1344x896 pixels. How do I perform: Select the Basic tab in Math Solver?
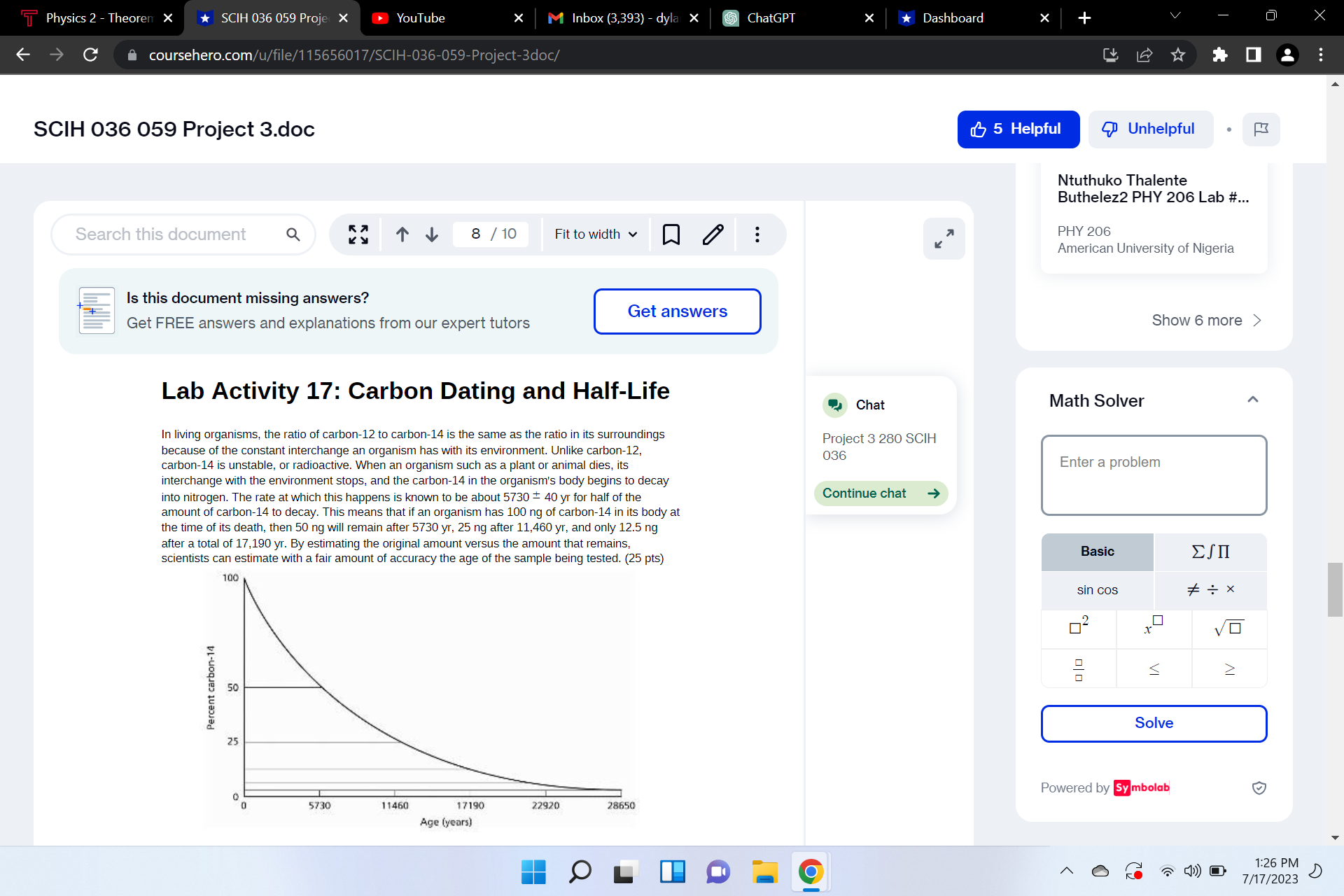click(1097, 552)
